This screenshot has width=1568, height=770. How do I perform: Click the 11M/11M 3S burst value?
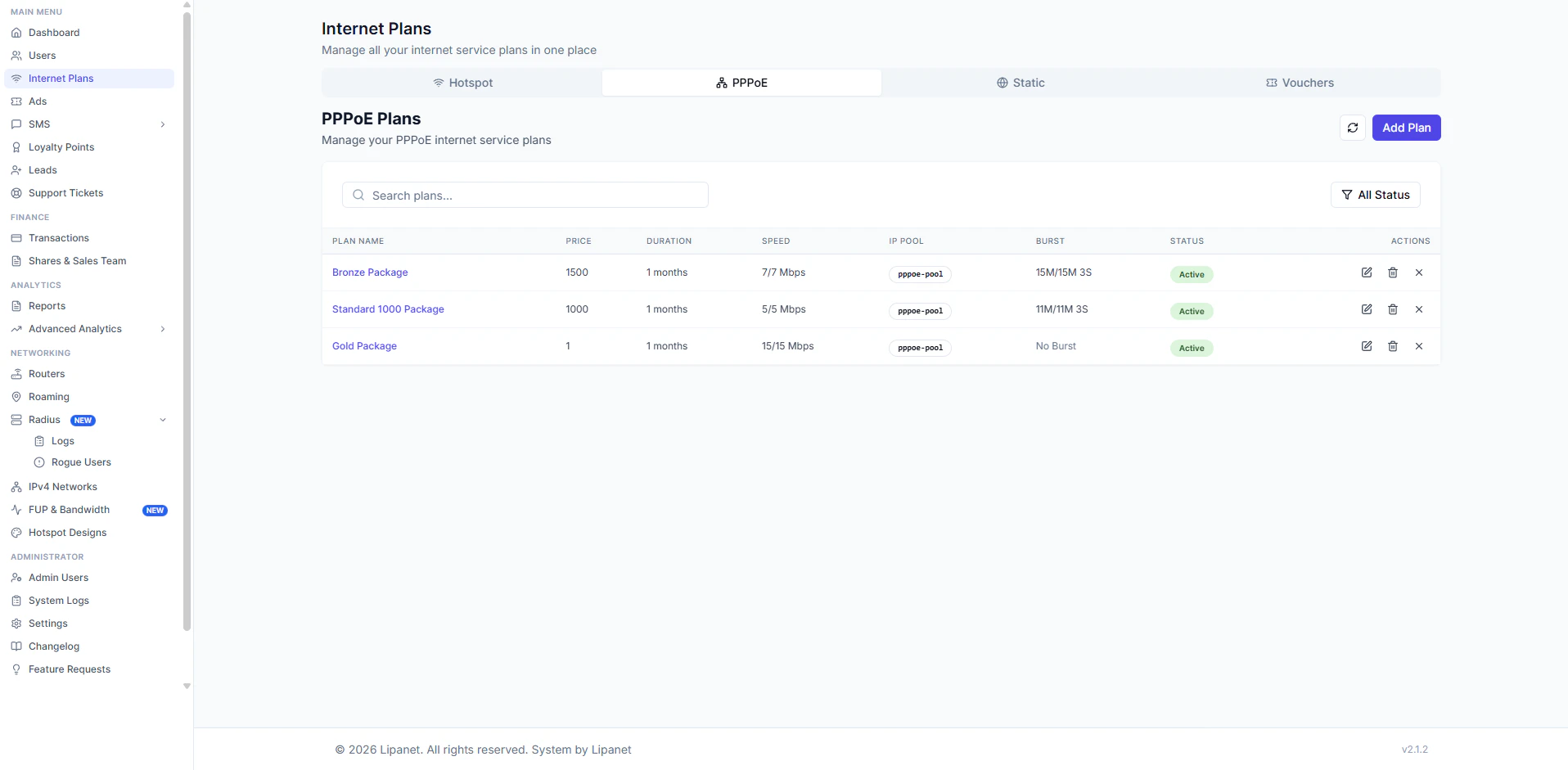click(1061, 309)
